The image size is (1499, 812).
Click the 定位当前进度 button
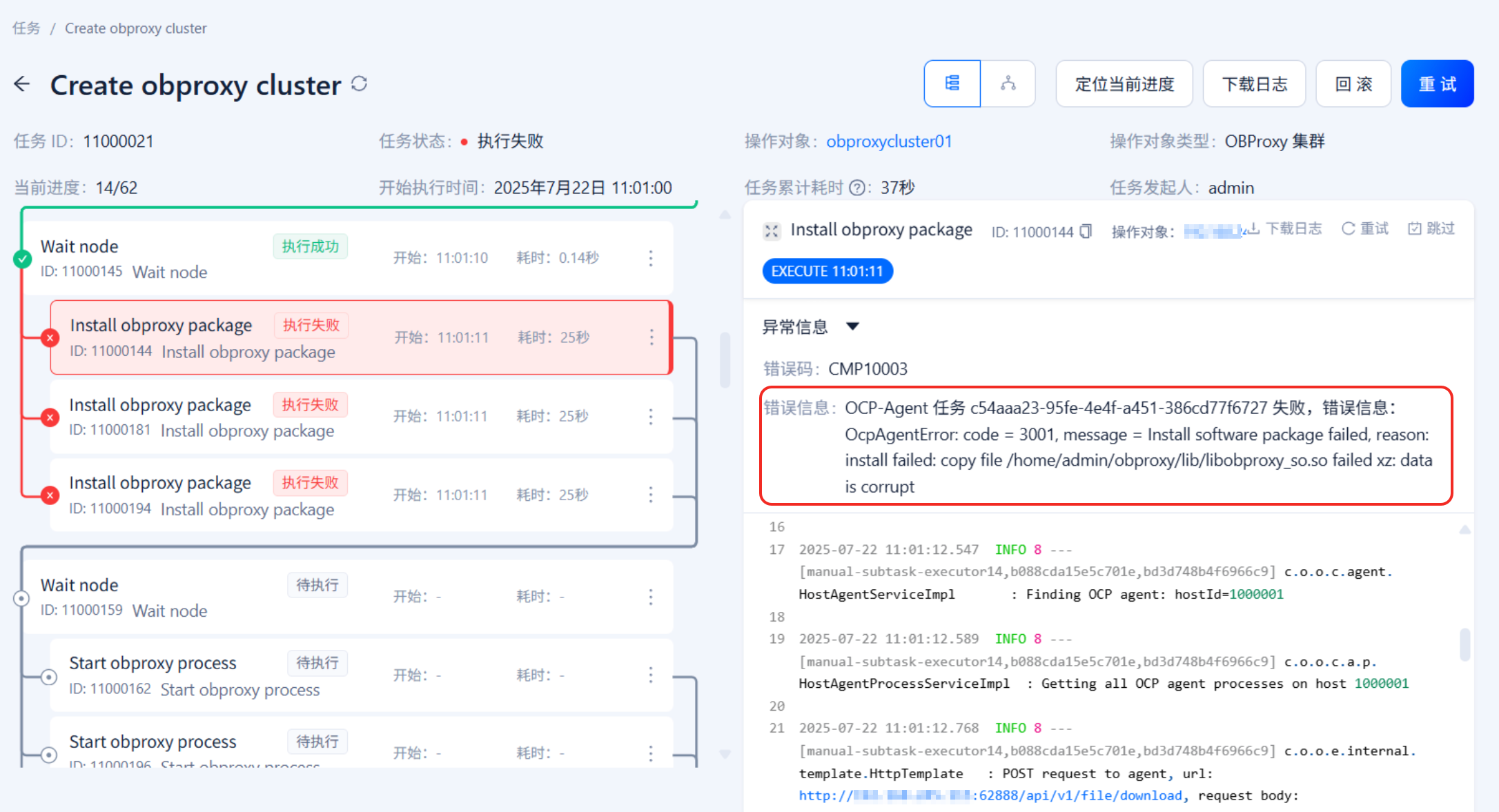click(1124, 83)
